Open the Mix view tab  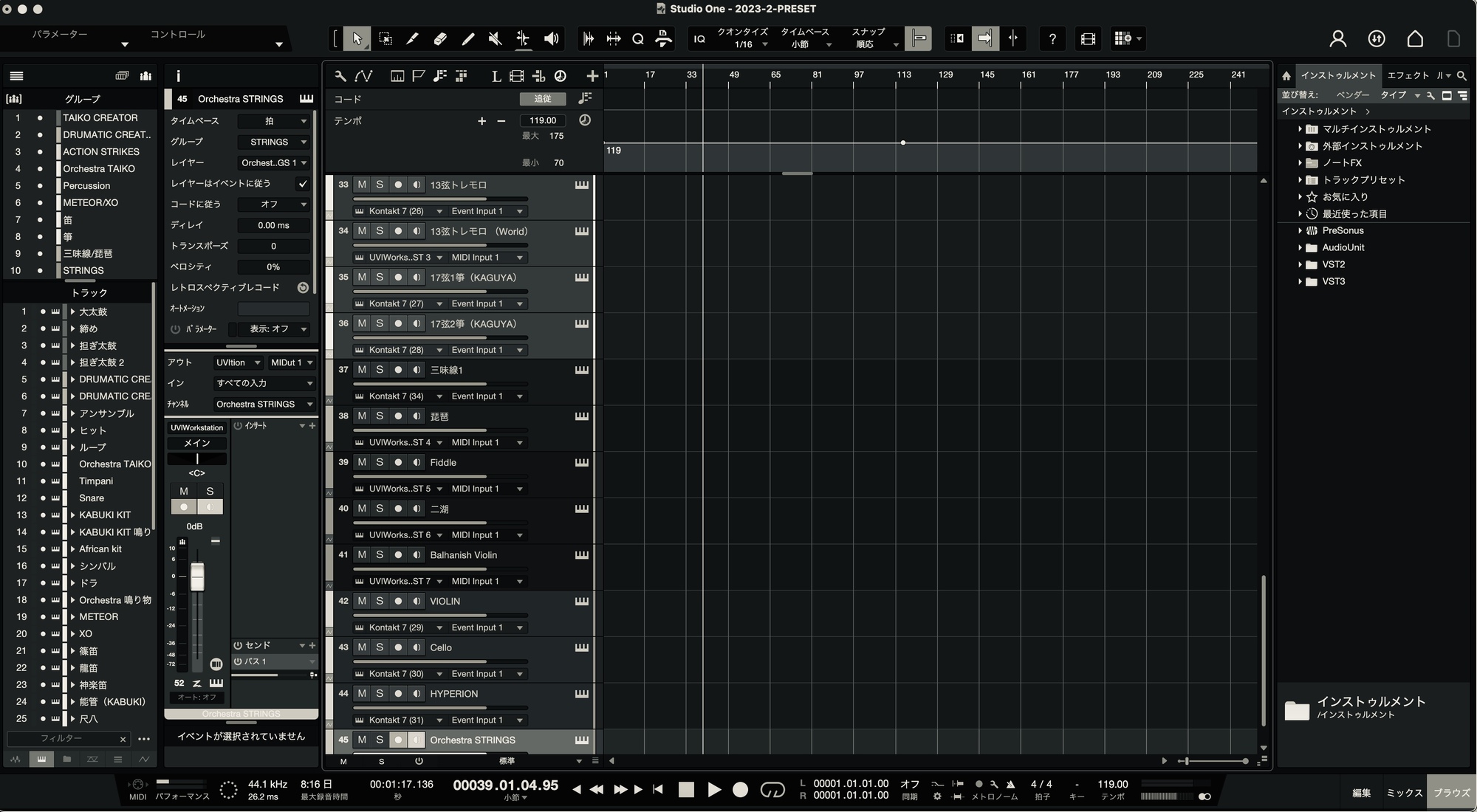(x=1404, y=793)
